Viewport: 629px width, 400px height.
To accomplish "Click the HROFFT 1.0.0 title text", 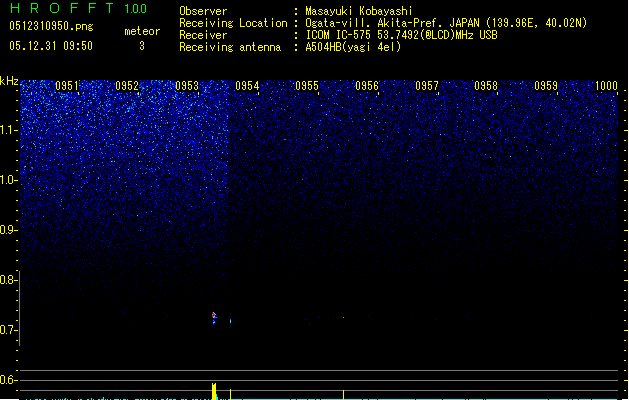I will pyautogui.click(x=79, y=8).
